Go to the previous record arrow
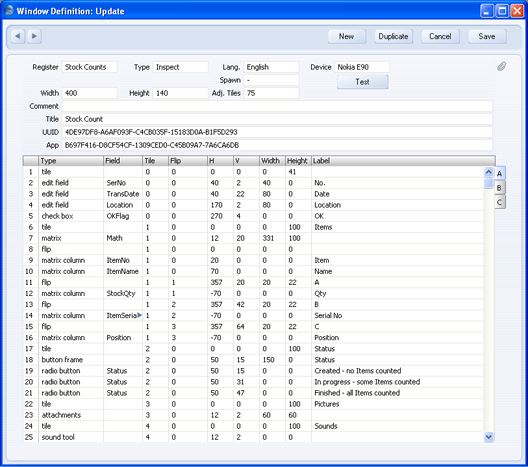The width and height of the screenshot is (528, 467). [x=18, y=36]
